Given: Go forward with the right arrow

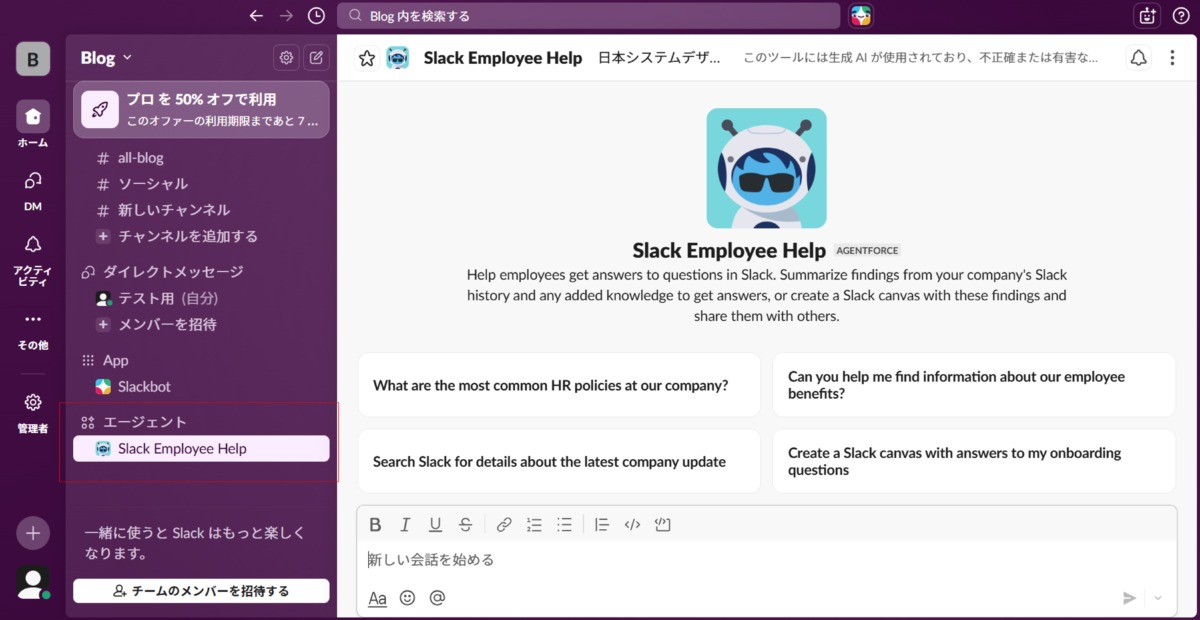Looking at the screenshot, I should pyautogui.click(x=286, y=16).
